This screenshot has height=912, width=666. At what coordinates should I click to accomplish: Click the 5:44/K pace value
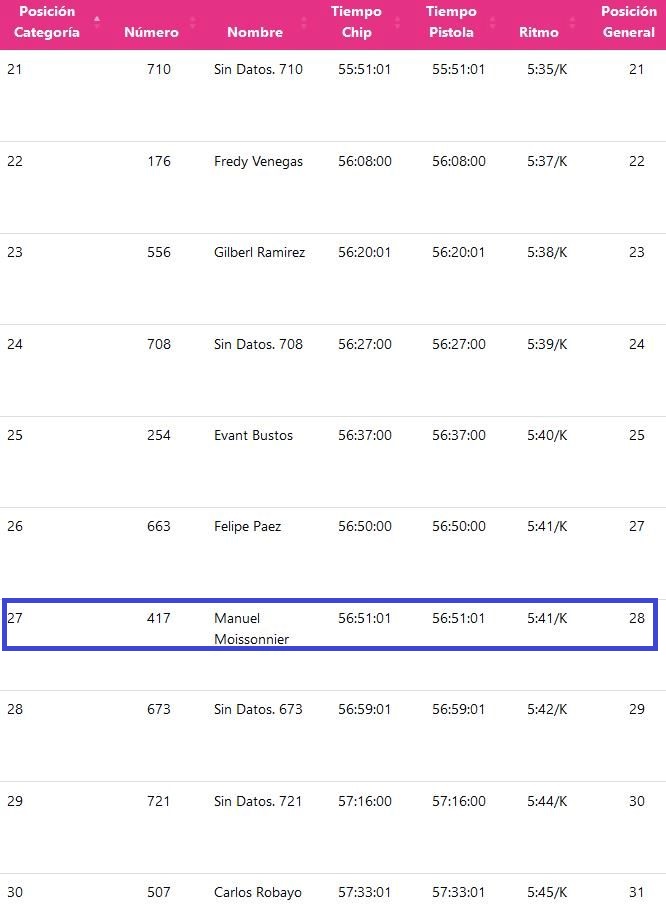(x=547, y=801)
